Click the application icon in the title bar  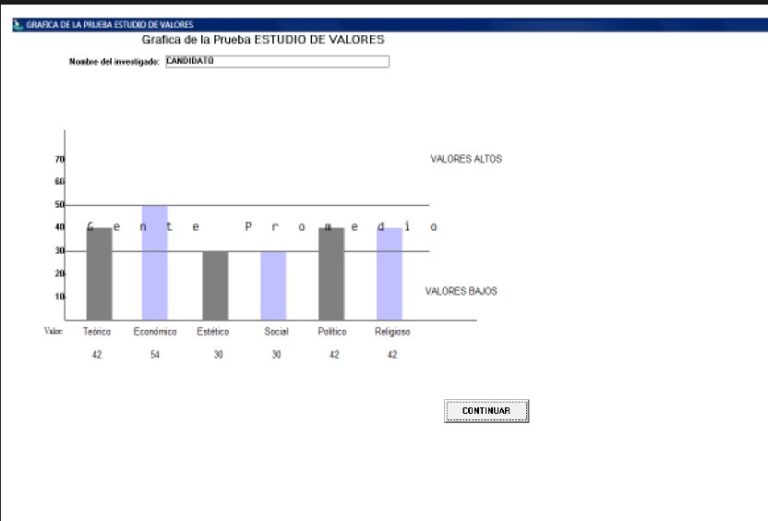pyautogui.click(x=17, y=25)
